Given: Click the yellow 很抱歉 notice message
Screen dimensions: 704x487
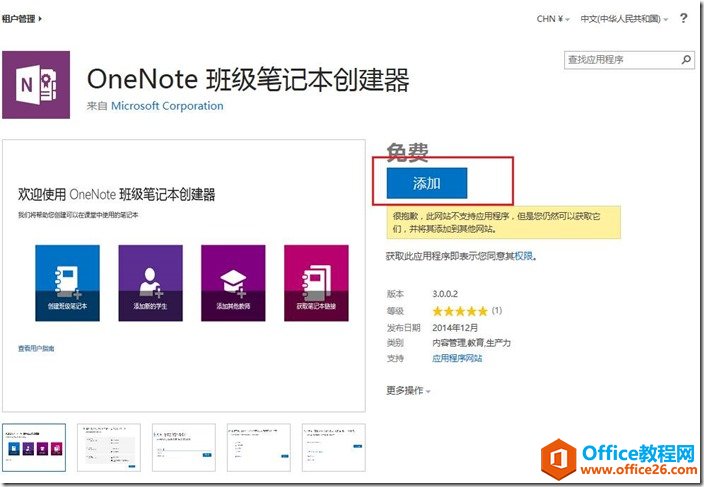Looking at the screenshot, I should (x=503, y=222).
